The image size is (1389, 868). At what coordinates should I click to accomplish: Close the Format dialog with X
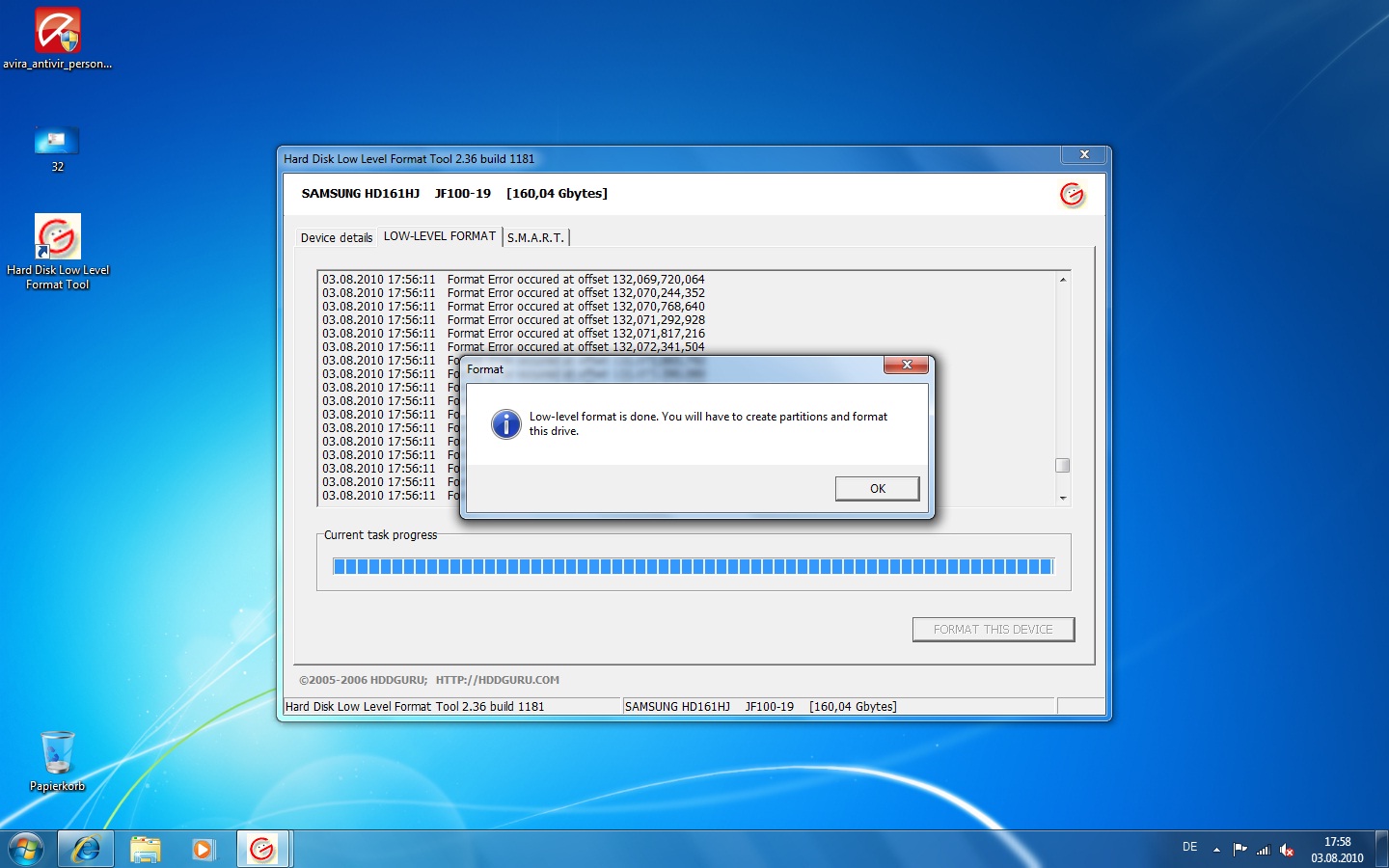(907, 365)
